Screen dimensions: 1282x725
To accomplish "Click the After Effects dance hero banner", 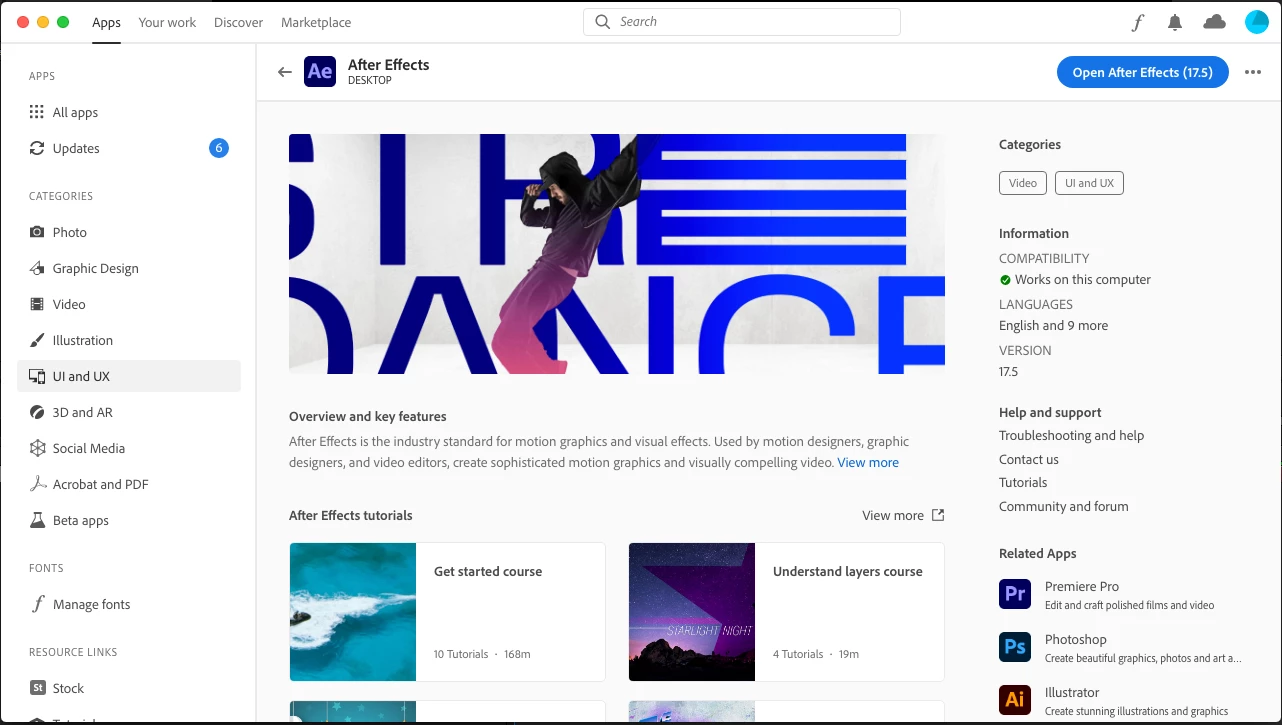I will (617, 254).
